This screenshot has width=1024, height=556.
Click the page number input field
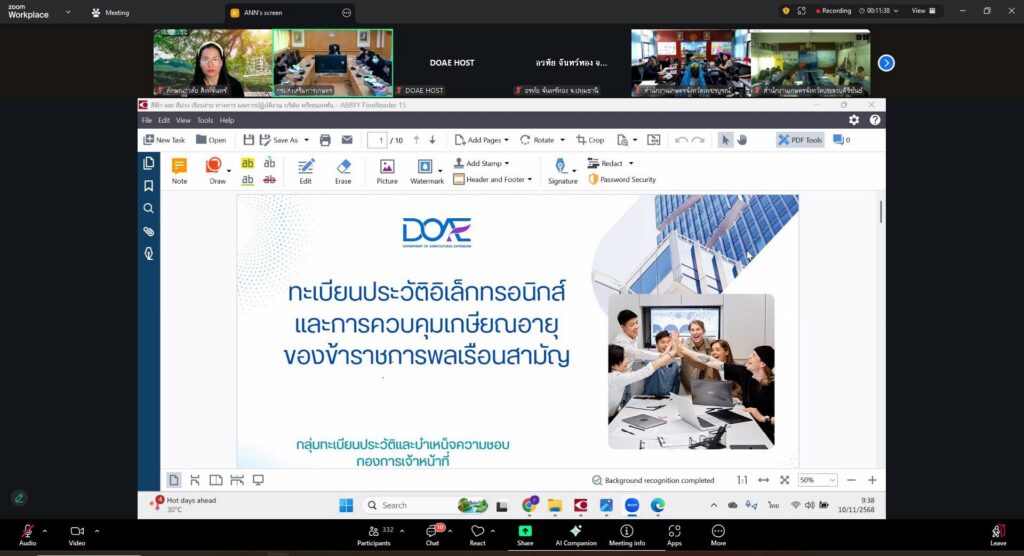[377, 140]
